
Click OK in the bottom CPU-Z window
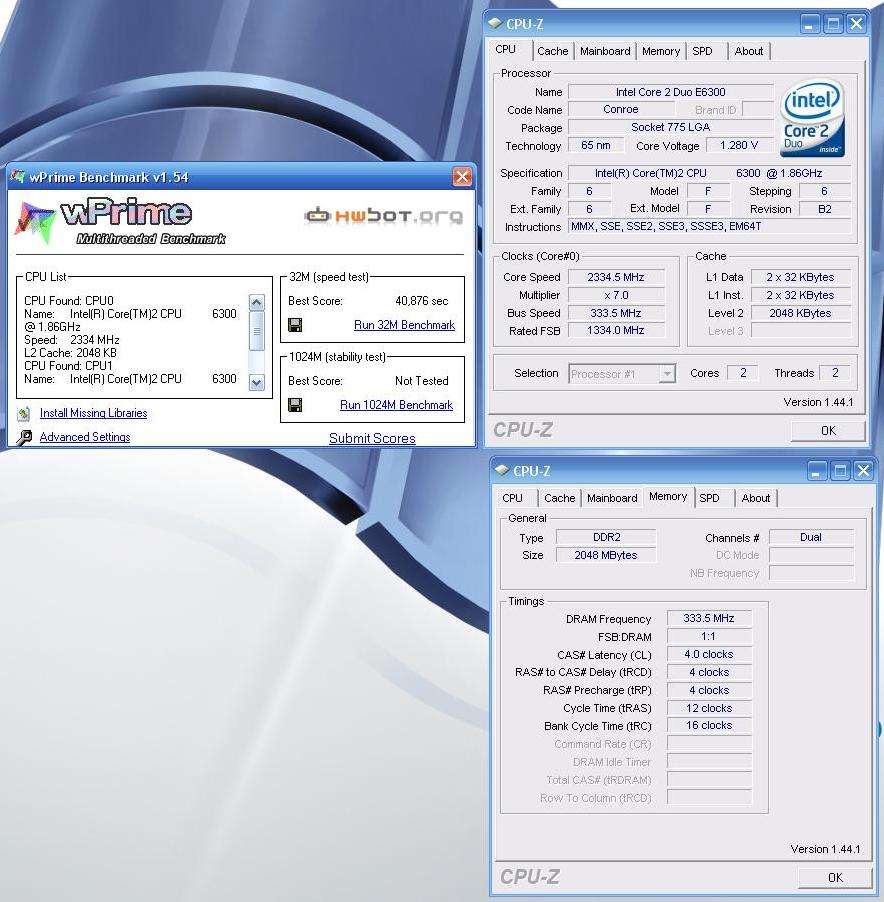[x=835, y=878]
